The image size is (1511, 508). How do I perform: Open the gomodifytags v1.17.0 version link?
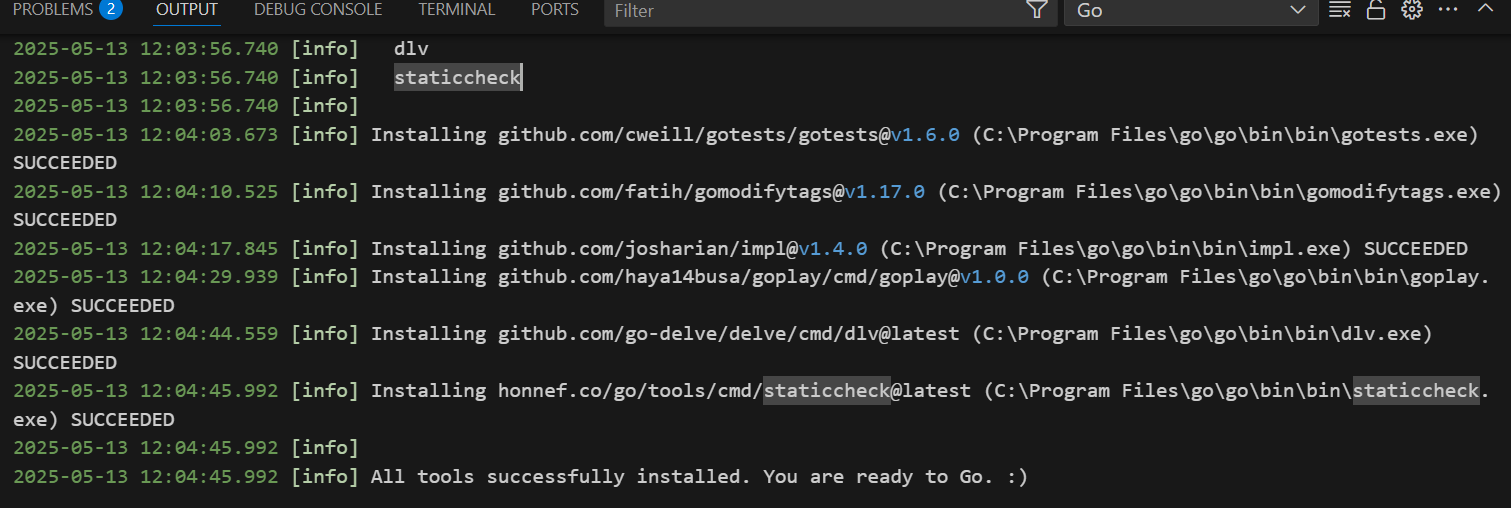click(x=885, y=191)
